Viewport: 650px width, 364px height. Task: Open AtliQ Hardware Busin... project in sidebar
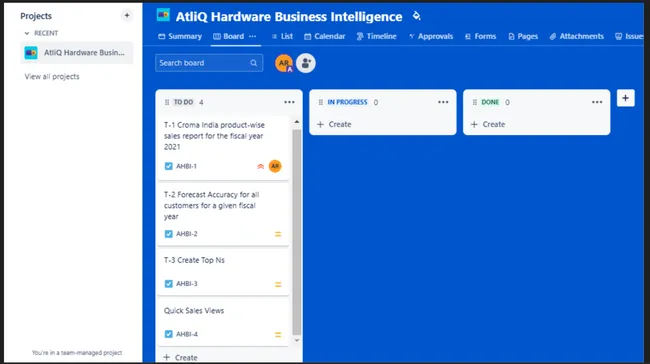(77, 53)
